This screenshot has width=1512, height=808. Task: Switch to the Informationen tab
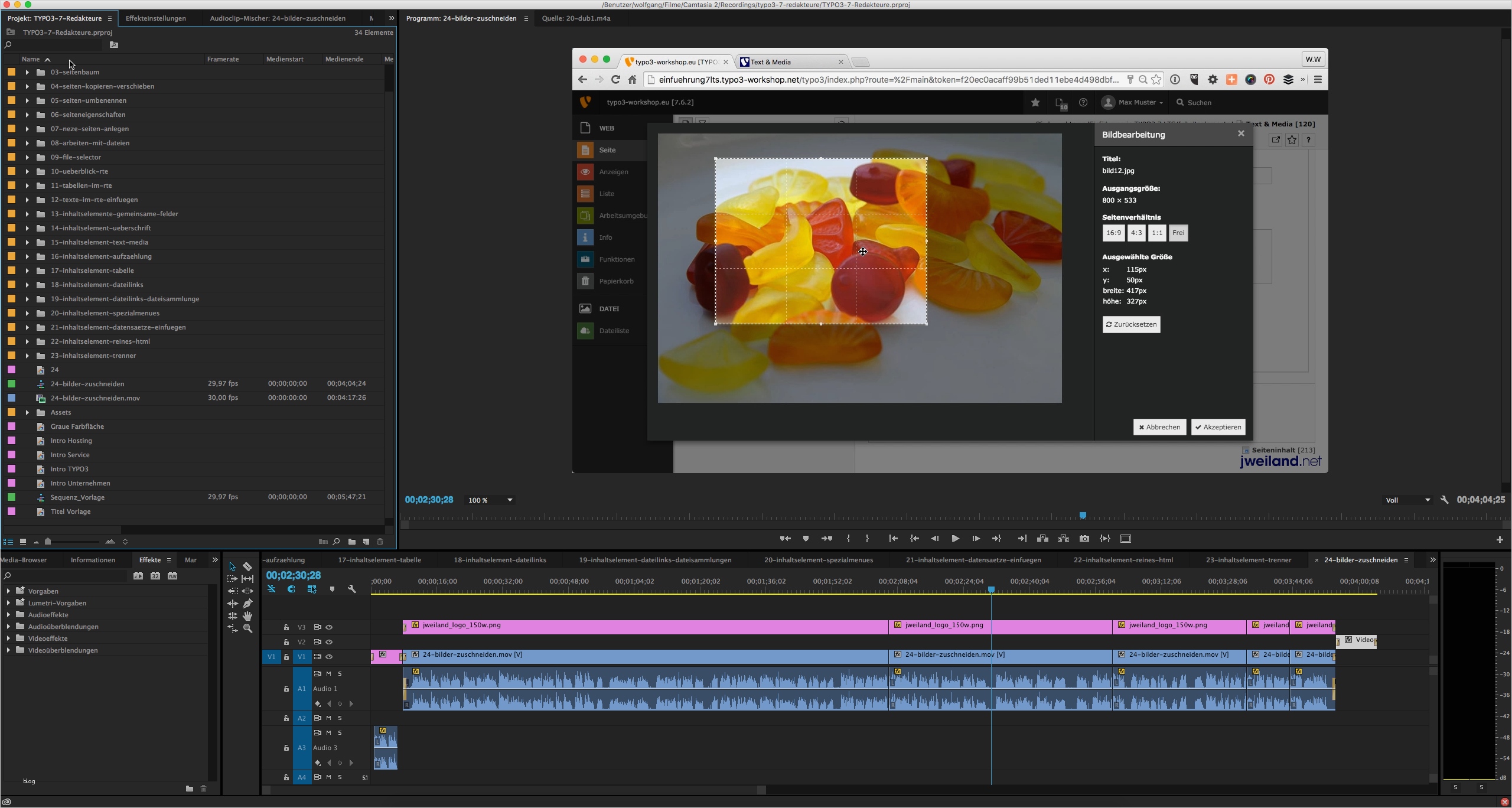pyautogui.click(x=92, y=559)
